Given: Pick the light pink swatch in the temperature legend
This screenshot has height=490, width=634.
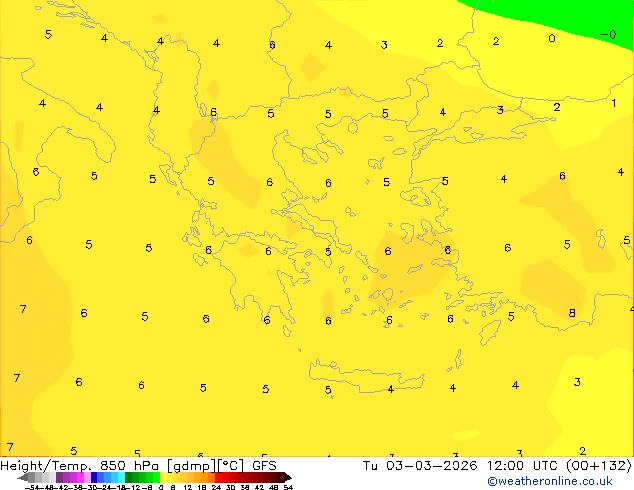Looking at the screenshot, I should click(87, 477).
